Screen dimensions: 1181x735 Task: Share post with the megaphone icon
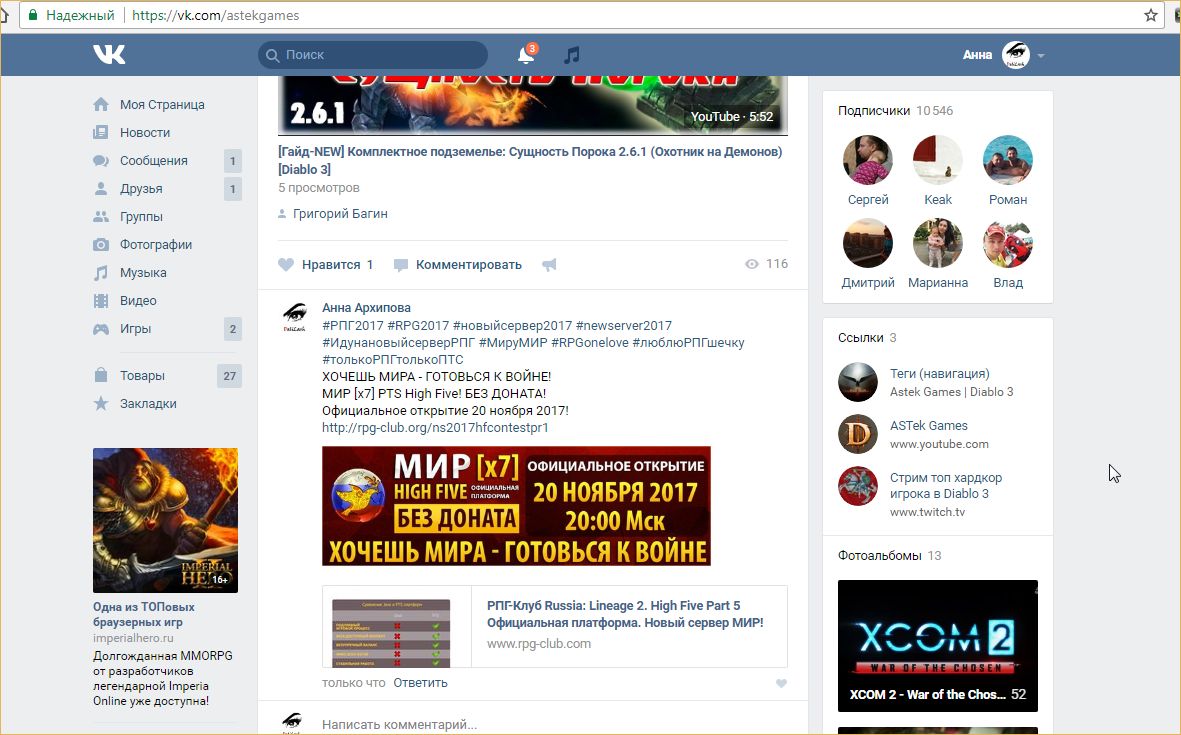[549, 264]
